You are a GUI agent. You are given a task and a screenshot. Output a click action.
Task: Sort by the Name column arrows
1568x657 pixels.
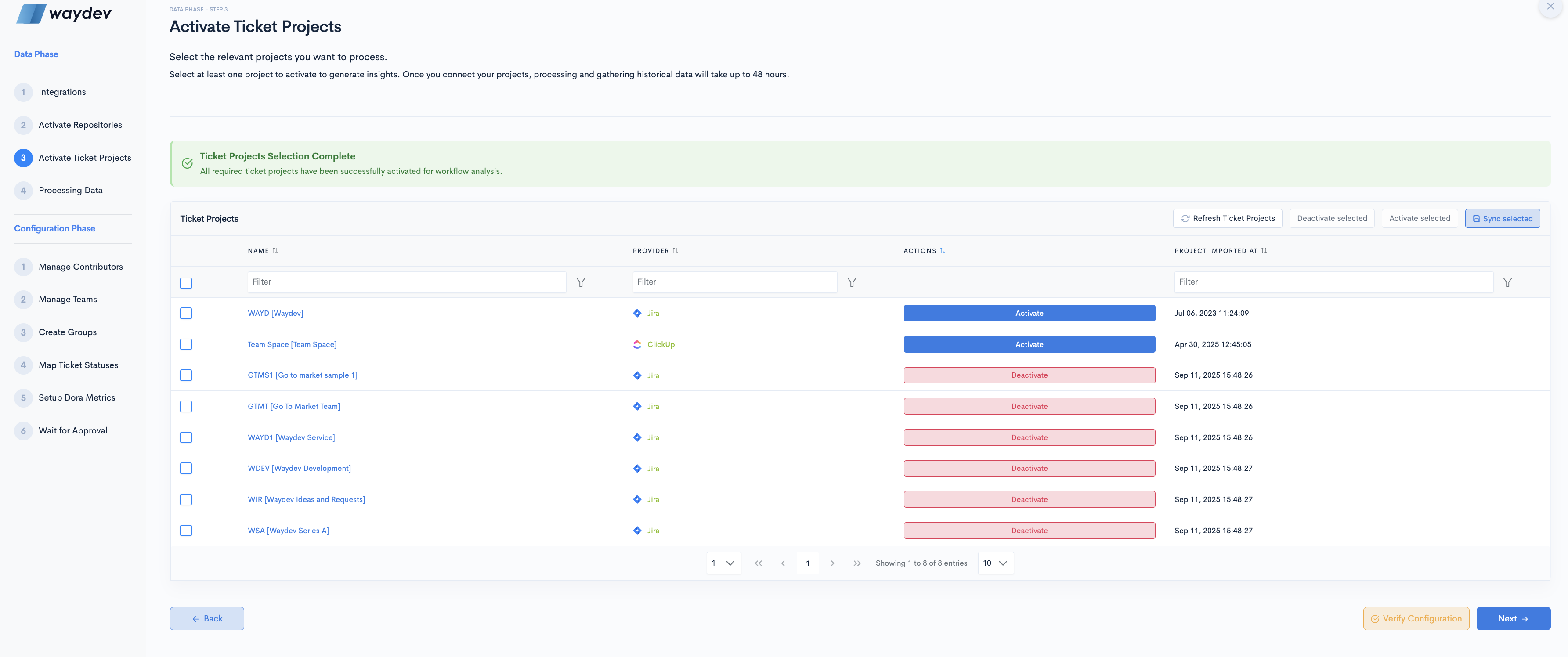tap(275, 251)
